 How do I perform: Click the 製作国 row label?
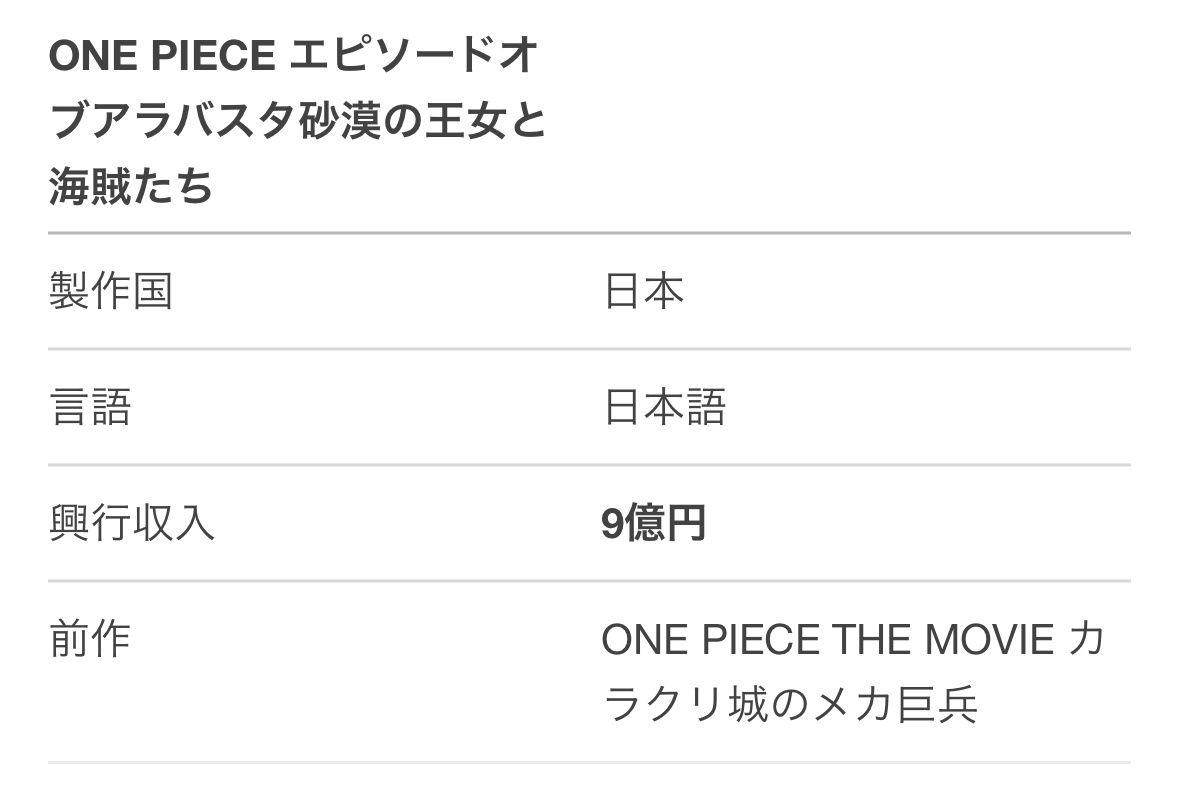click(x=110, y=292)
